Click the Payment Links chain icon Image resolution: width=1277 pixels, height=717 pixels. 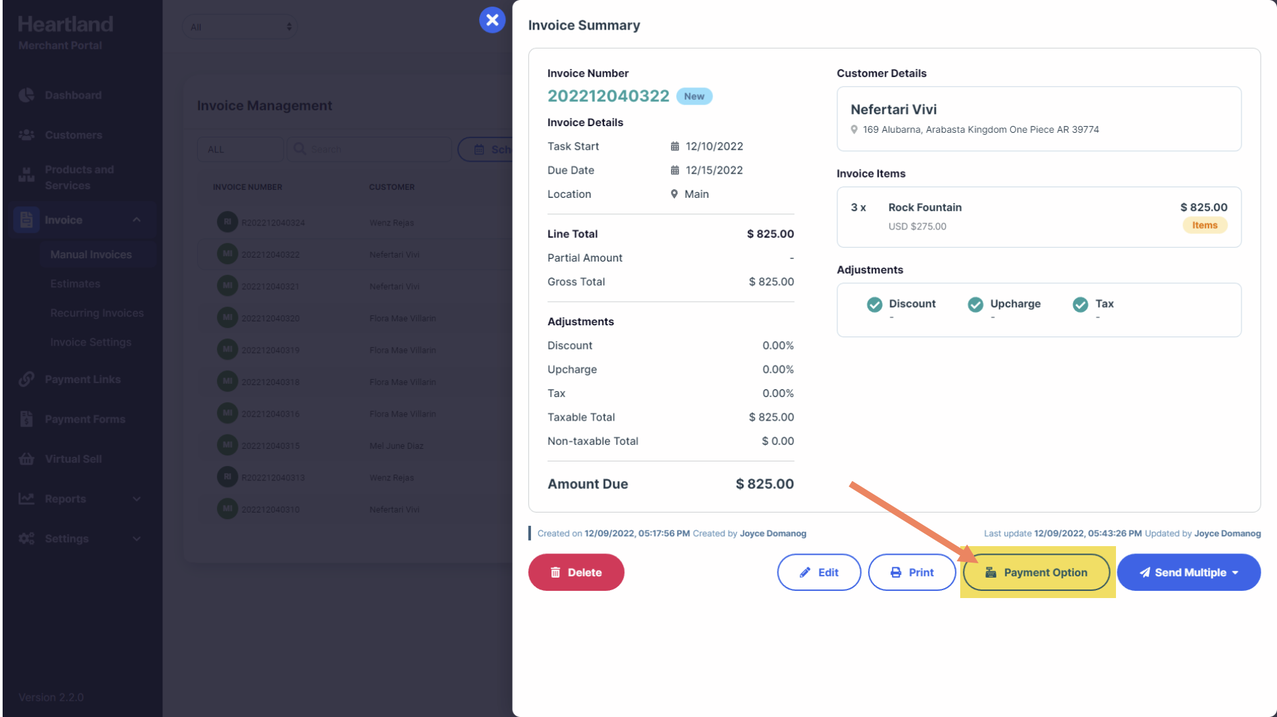(x=27, y=379)
